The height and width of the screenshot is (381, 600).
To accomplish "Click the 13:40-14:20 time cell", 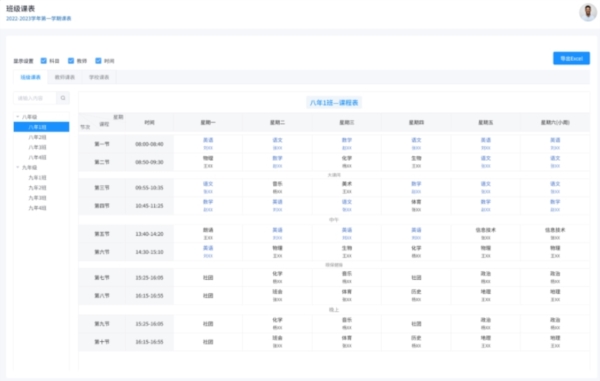I will pyautogui.click(x=149, y=234).
